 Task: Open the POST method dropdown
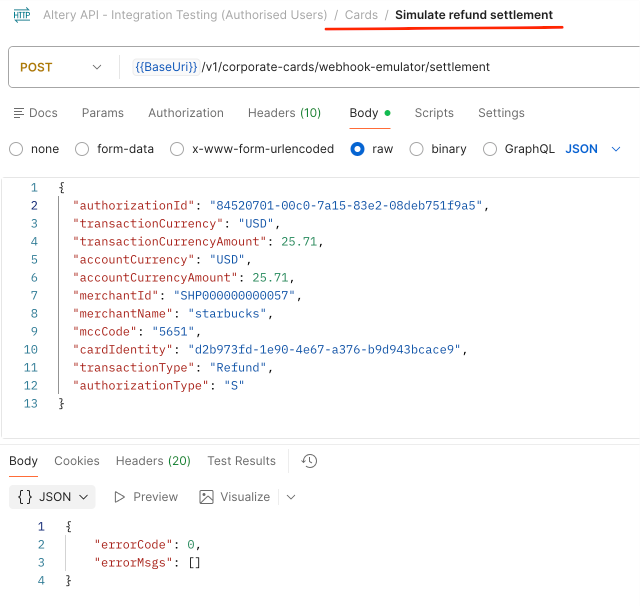coord(60,67)
